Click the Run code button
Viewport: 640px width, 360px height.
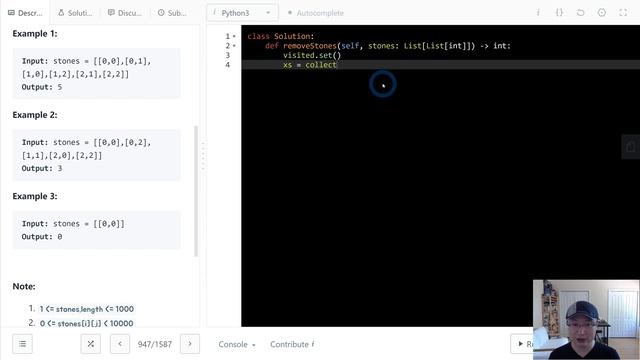click(522, 344)
